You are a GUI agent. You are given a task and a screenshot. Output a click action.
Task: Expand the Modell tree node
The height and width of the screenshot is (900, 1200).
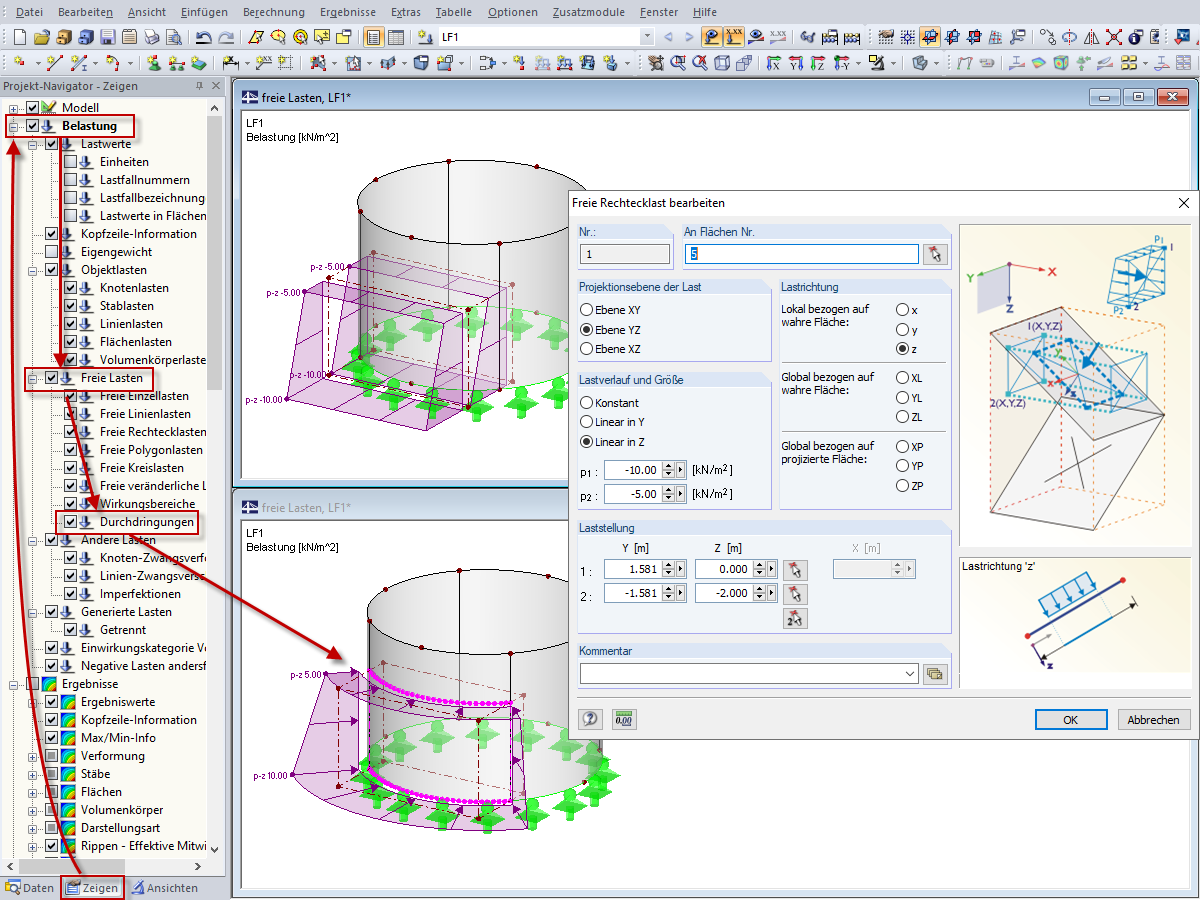(x=14, y=108)
